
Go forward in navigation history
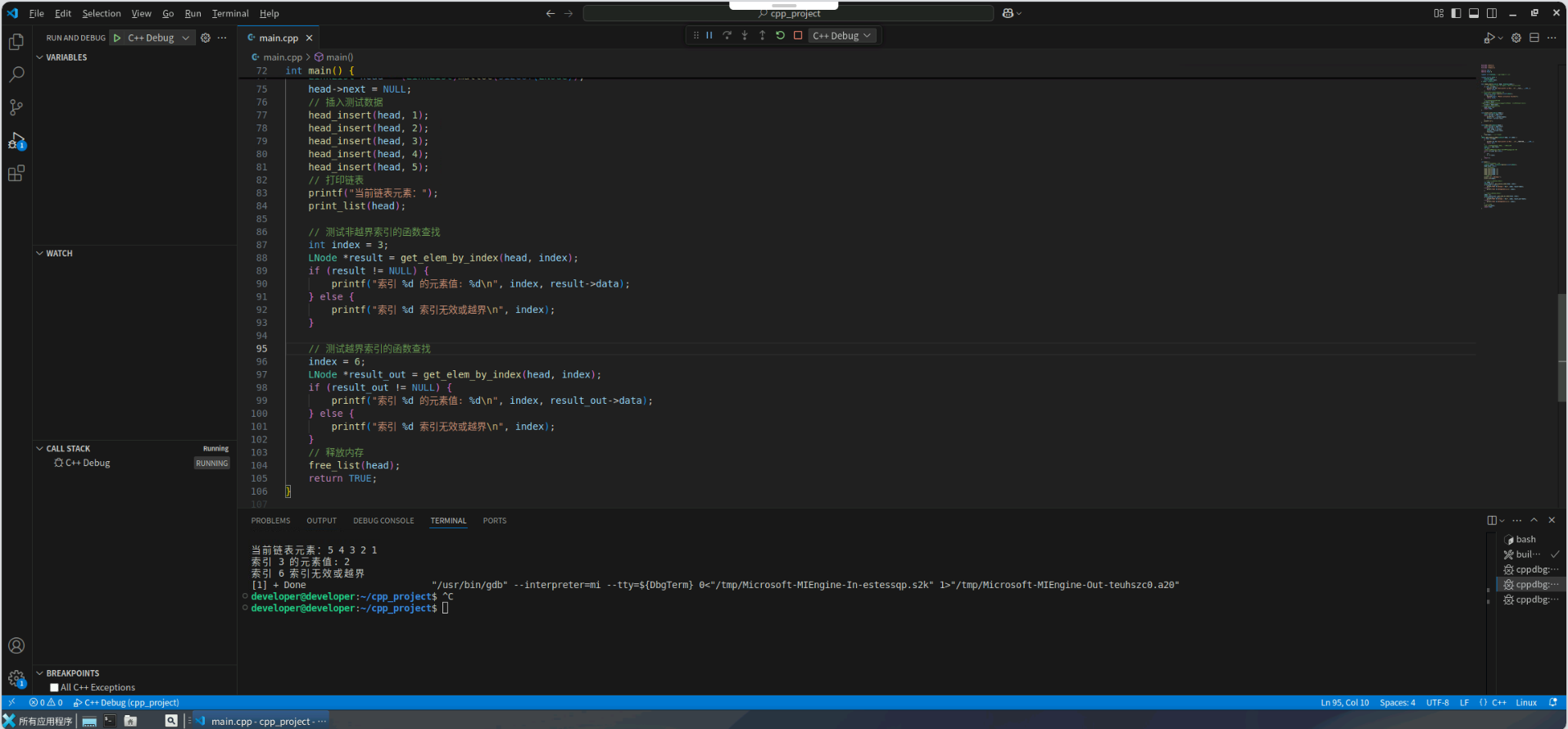coord(569,13)
